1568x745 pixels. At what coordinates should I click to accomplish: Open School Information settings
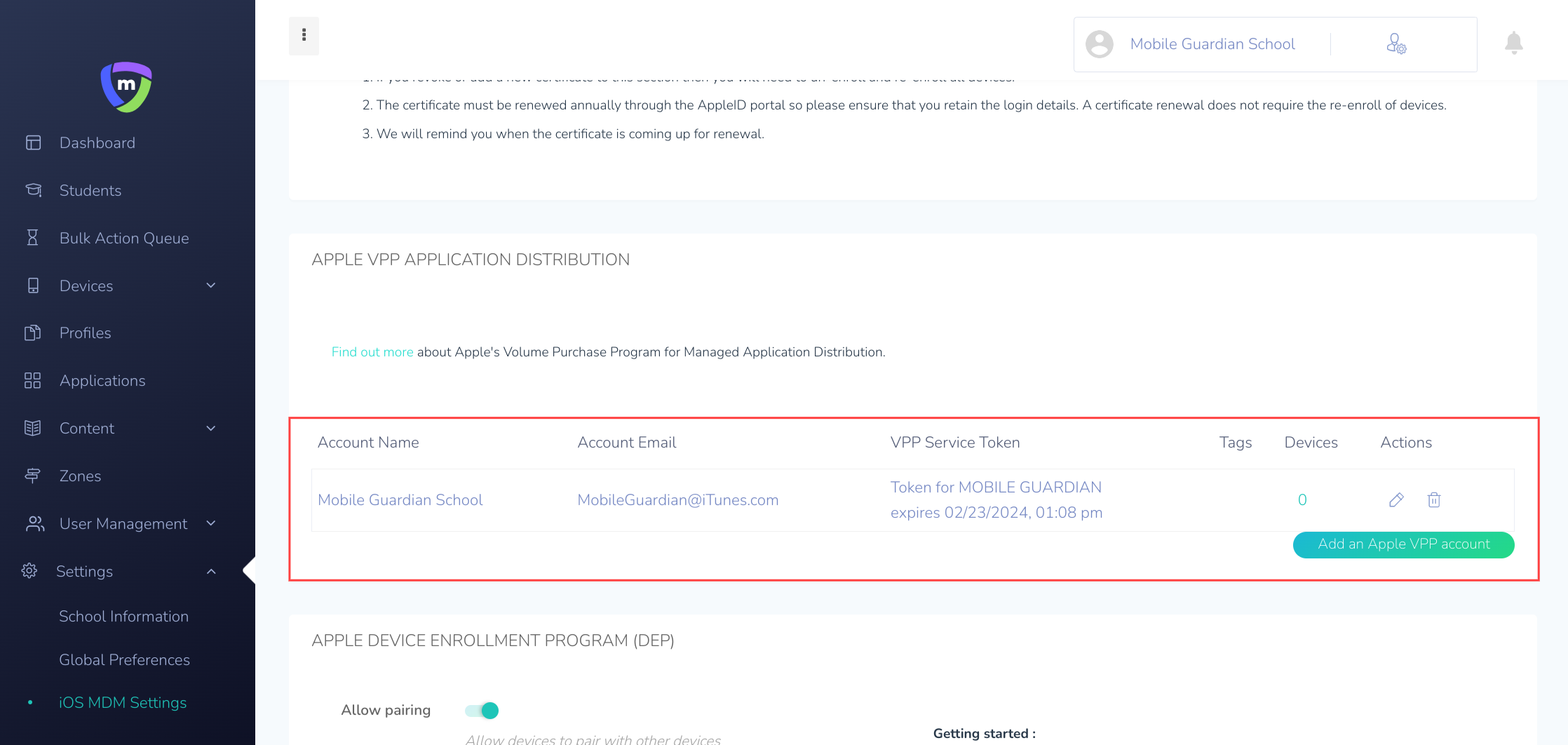124,616
